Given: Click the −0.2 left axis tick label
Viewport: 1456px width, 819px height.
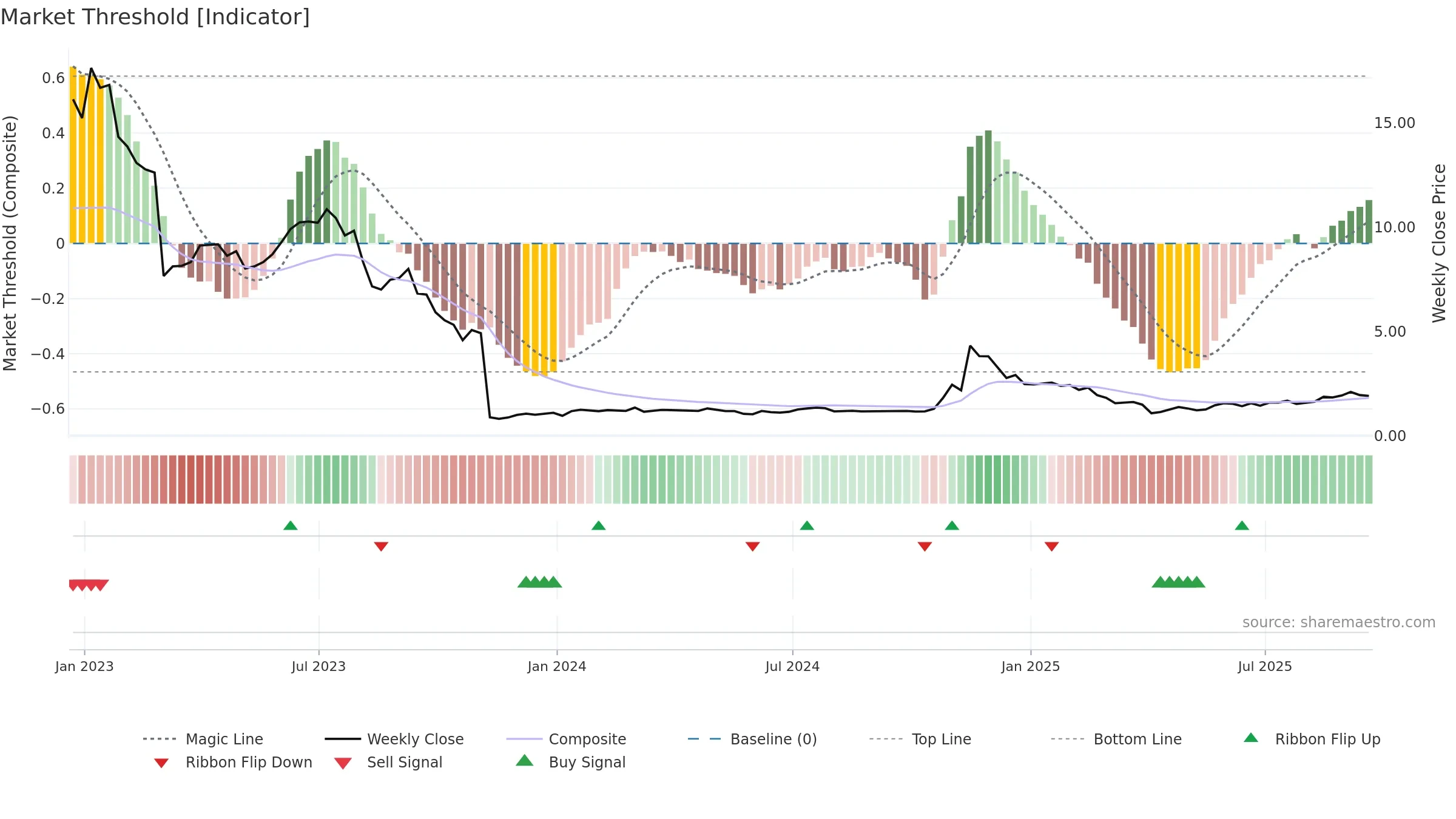Looking at the screenshot, I should tap(48, 298).
